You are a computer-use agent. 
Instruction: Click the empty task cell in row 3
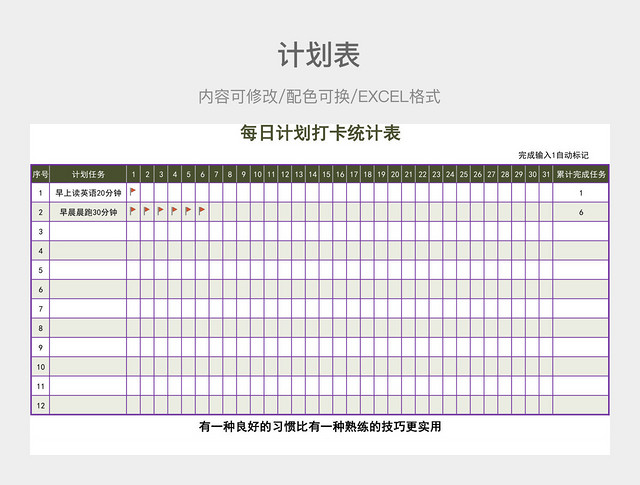(88, 231)
